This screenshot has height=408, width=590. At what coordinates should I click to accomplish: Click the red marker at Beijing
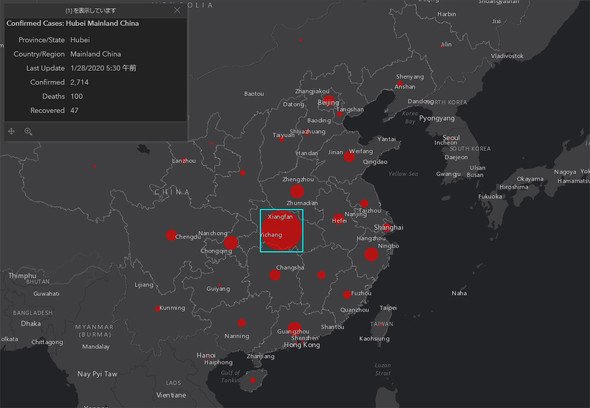(x=329, y=101)
